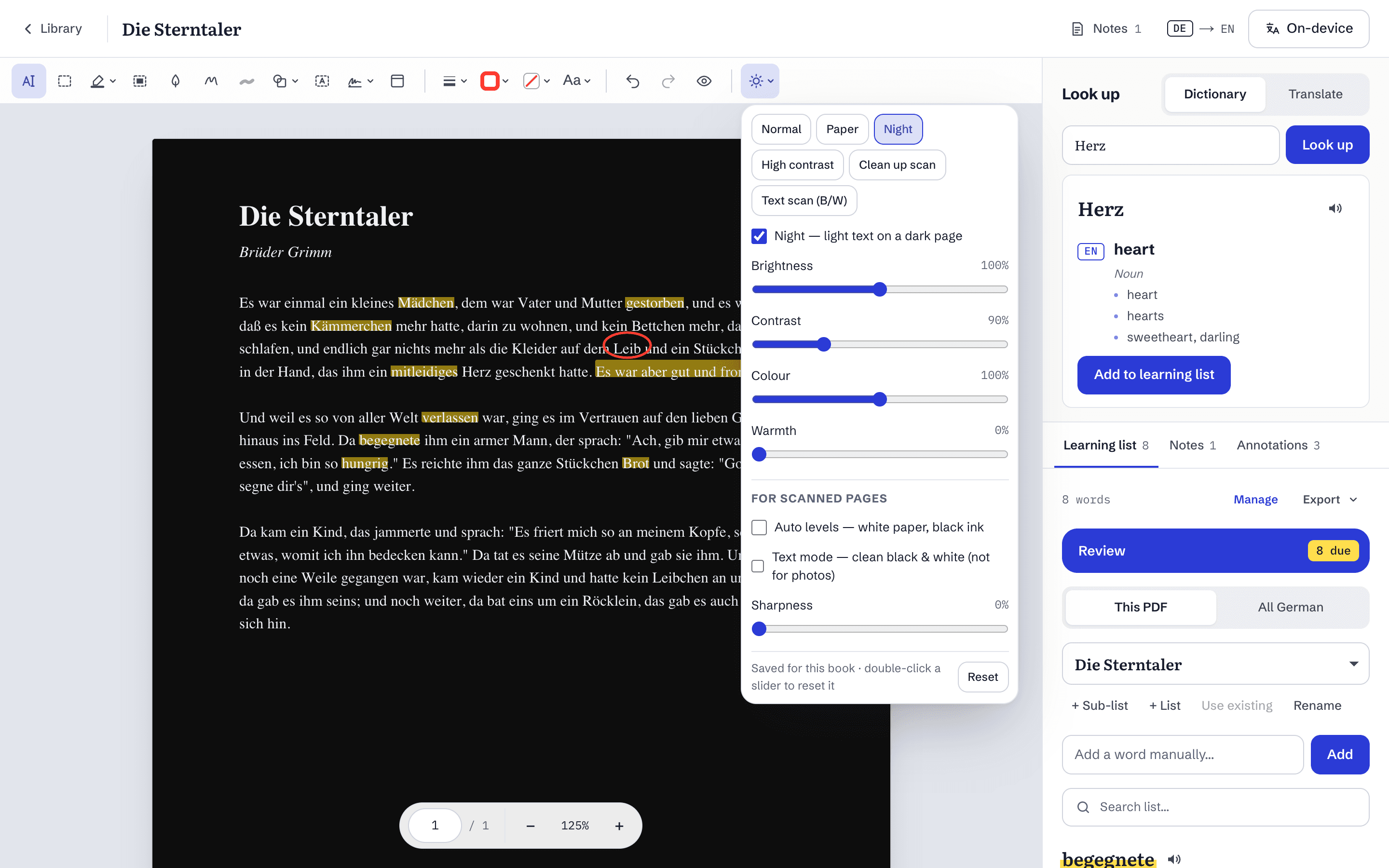Image resolution: width=1389 pixels, height=868 pixels.
Task: Open the Die Sterntaler list selector
Action: click(x=1215, y=664)
